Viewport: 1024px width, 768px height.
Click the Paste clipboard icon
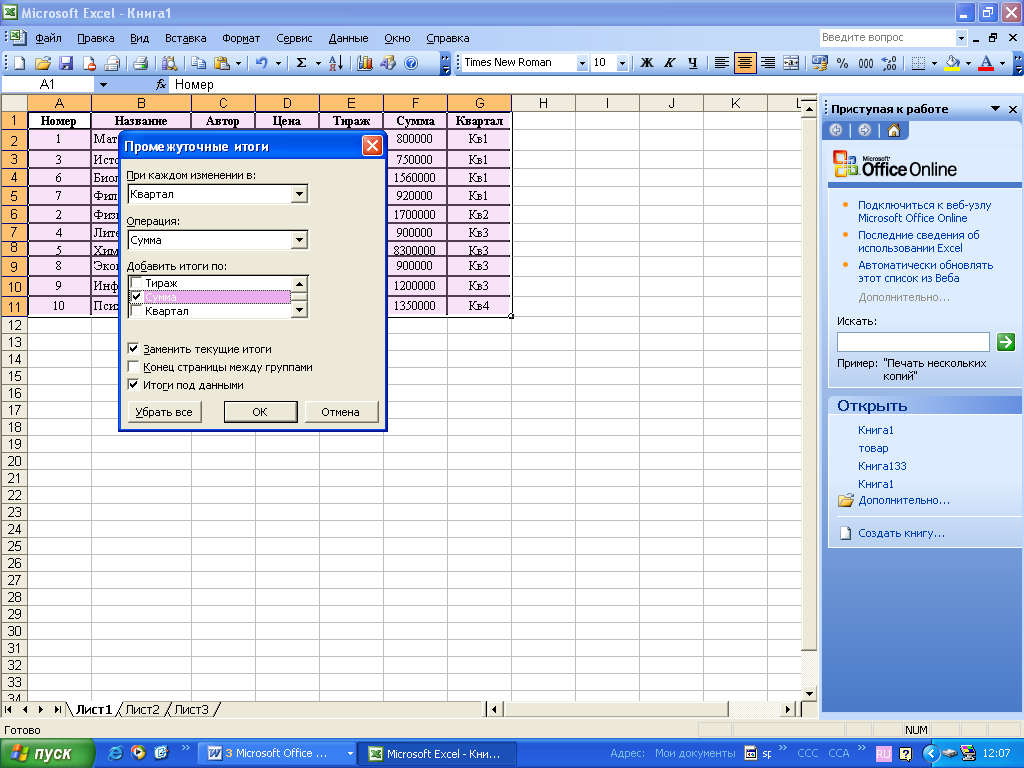(x=222, y=63)
